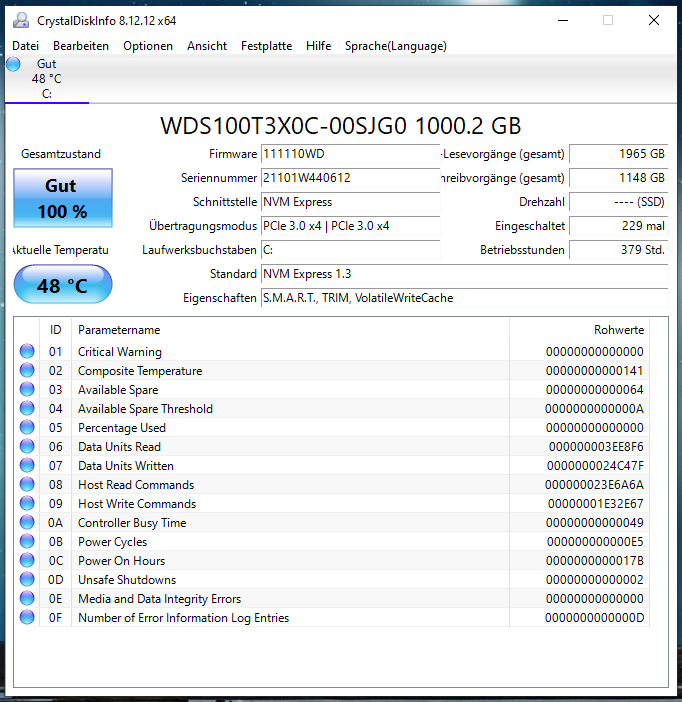
Task: Select the C: drive status orb icon
Action: [13, 64]
